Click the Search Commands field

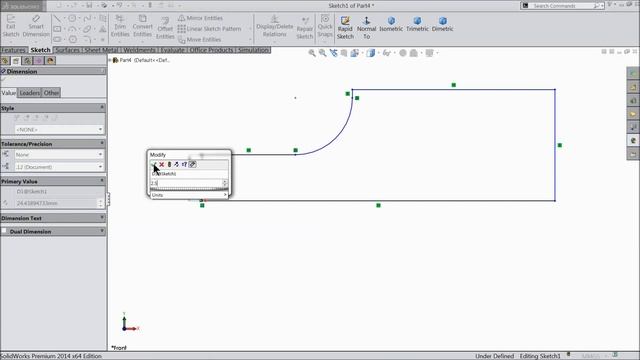point(562,6)
